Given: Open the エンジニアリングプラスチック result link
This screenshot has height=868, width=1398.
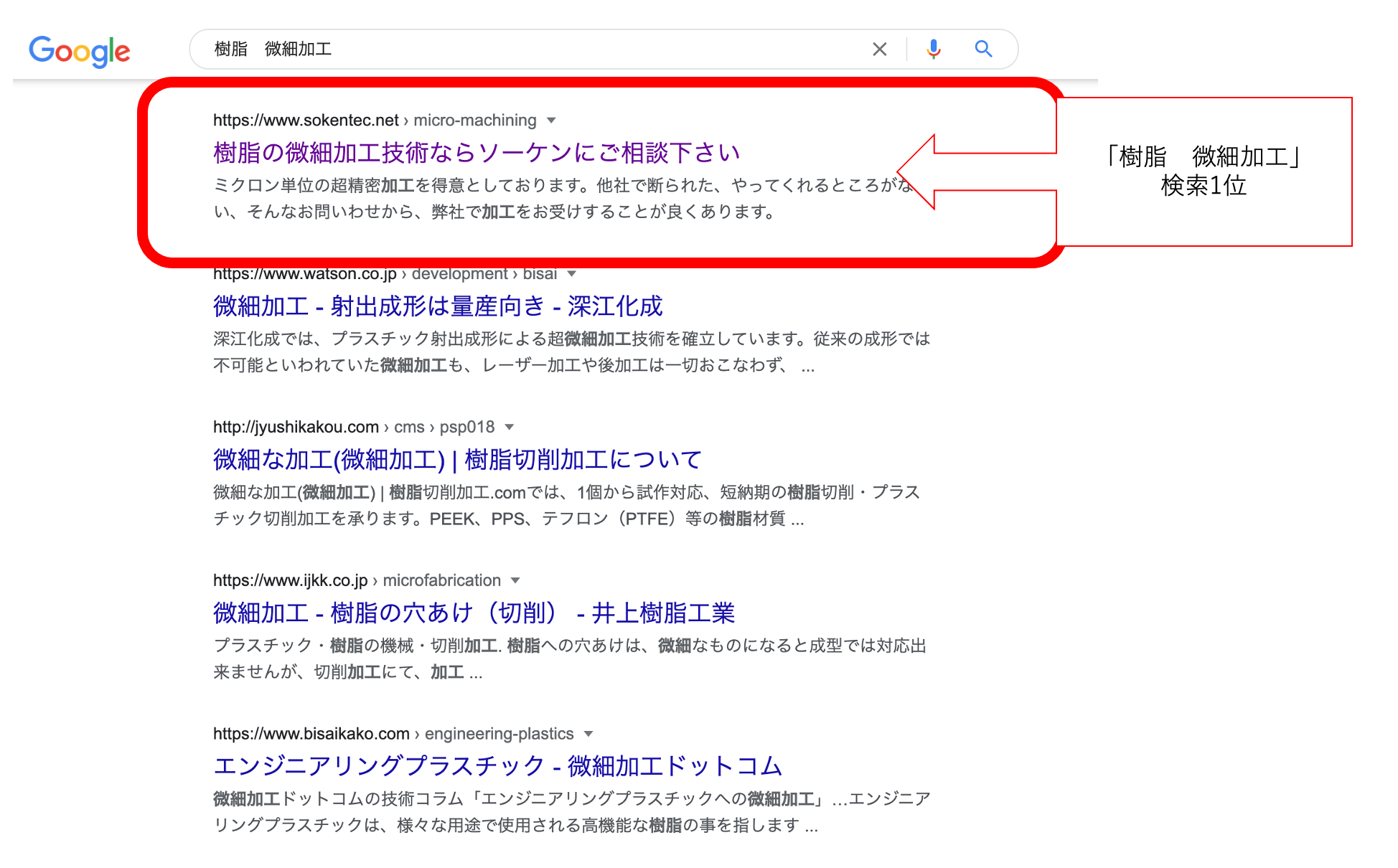Looking at the screenshot, I should pos(497,766).
